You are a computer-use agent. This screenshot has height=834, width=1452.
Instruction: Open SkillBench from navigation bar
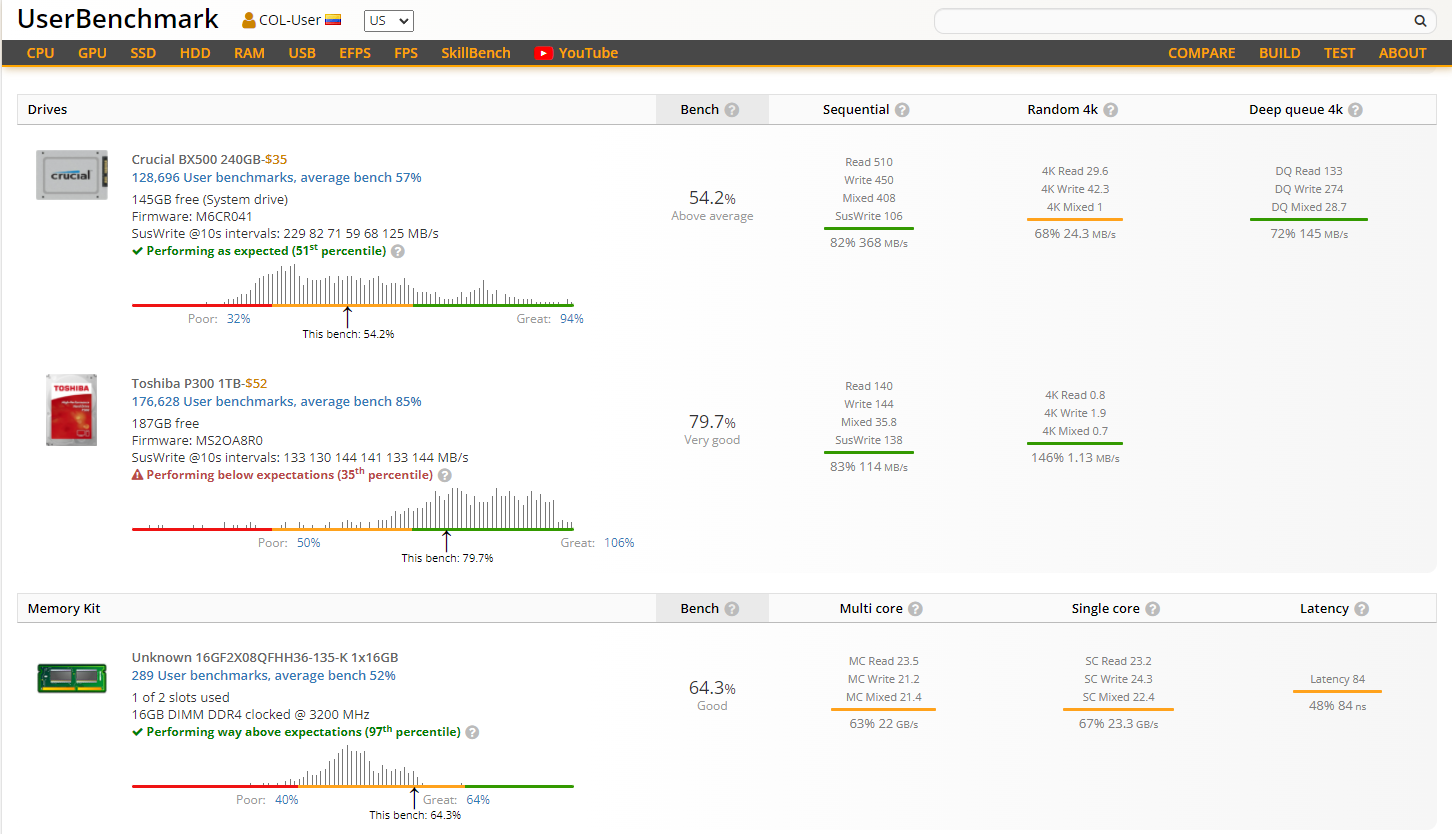pyautogui.click(x=476, y=53)
